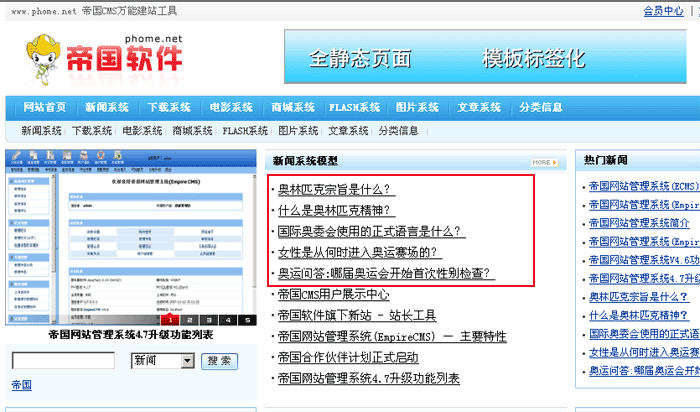The height and width of the screenshot is (412, 700).
Task: Open FLASH系统 in blue navigation bar
Action: [x=354, y=107]
